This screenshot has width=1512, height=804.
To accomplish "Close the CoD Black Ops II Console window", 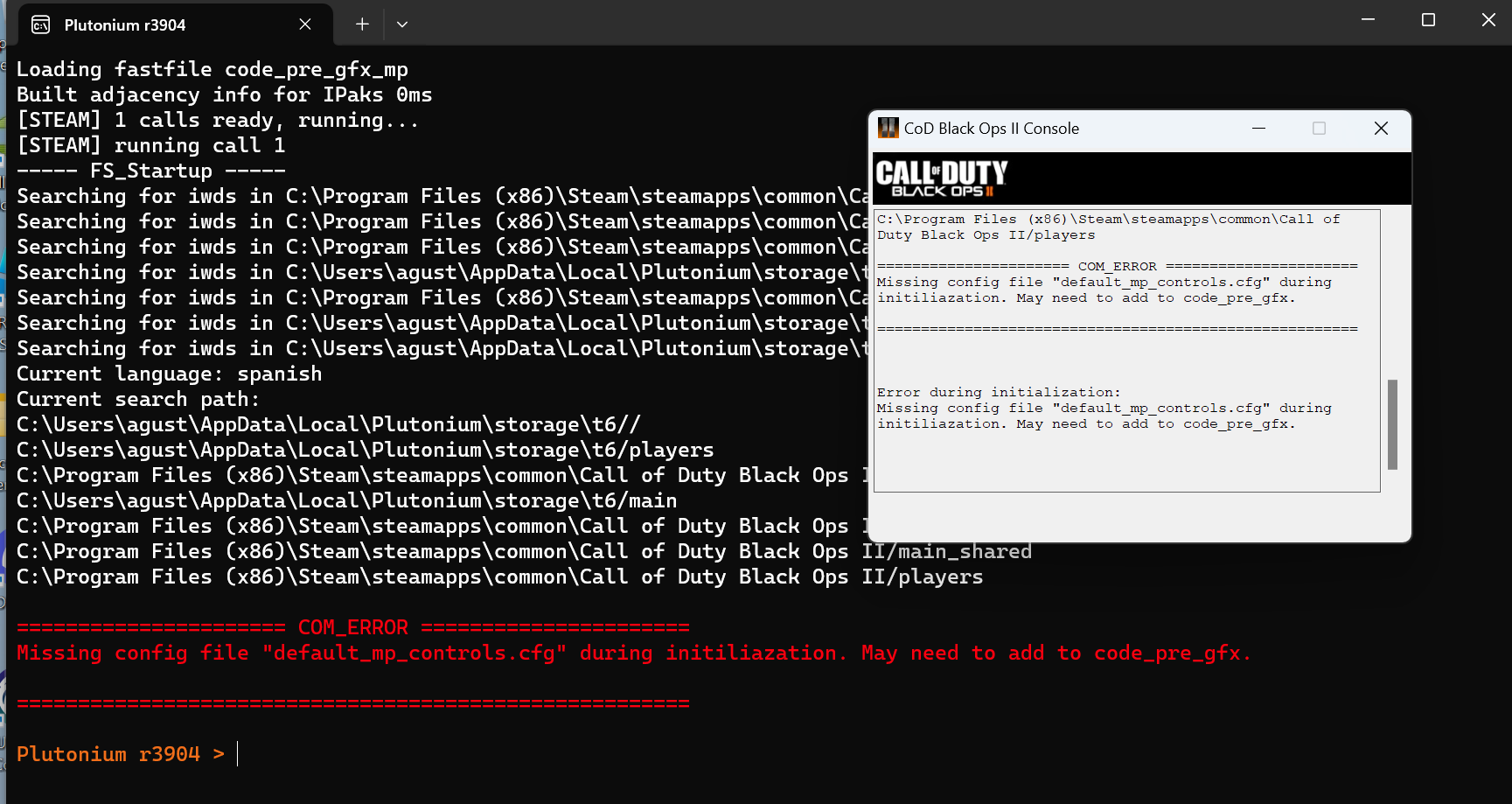I will point(1381,129).
